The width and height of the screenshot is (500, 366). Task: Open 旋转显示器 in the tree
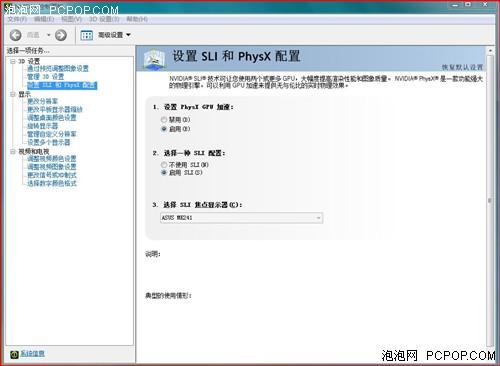[42, 126]
